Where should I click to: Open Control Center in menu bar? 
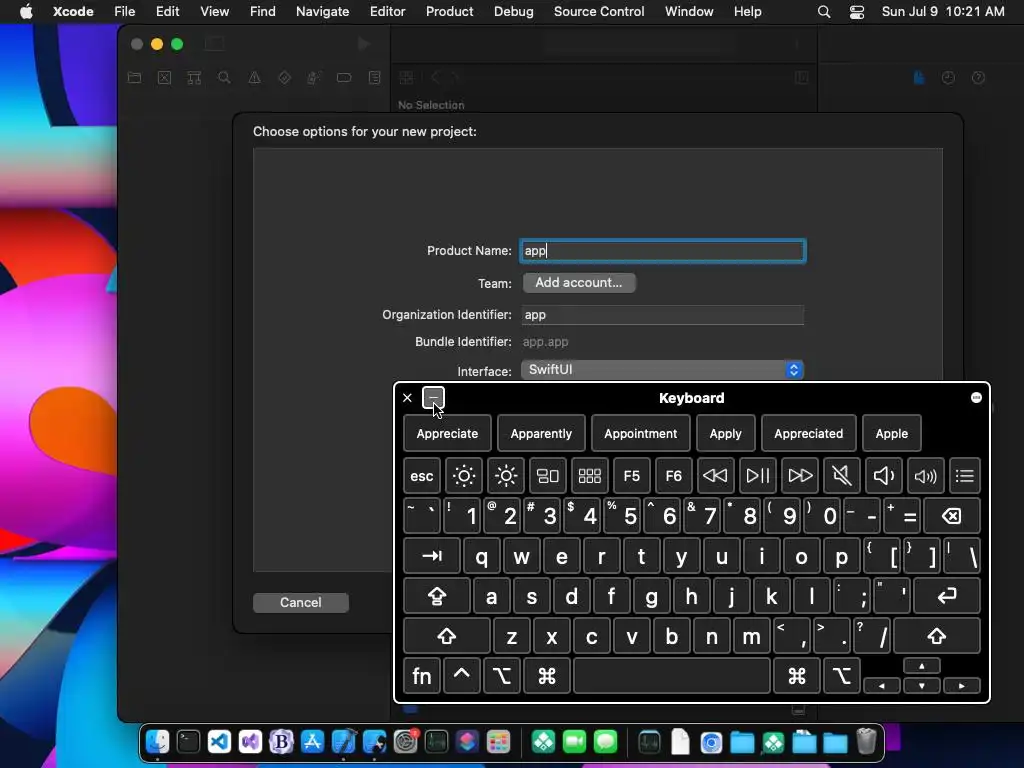click(x=857, y=12)
